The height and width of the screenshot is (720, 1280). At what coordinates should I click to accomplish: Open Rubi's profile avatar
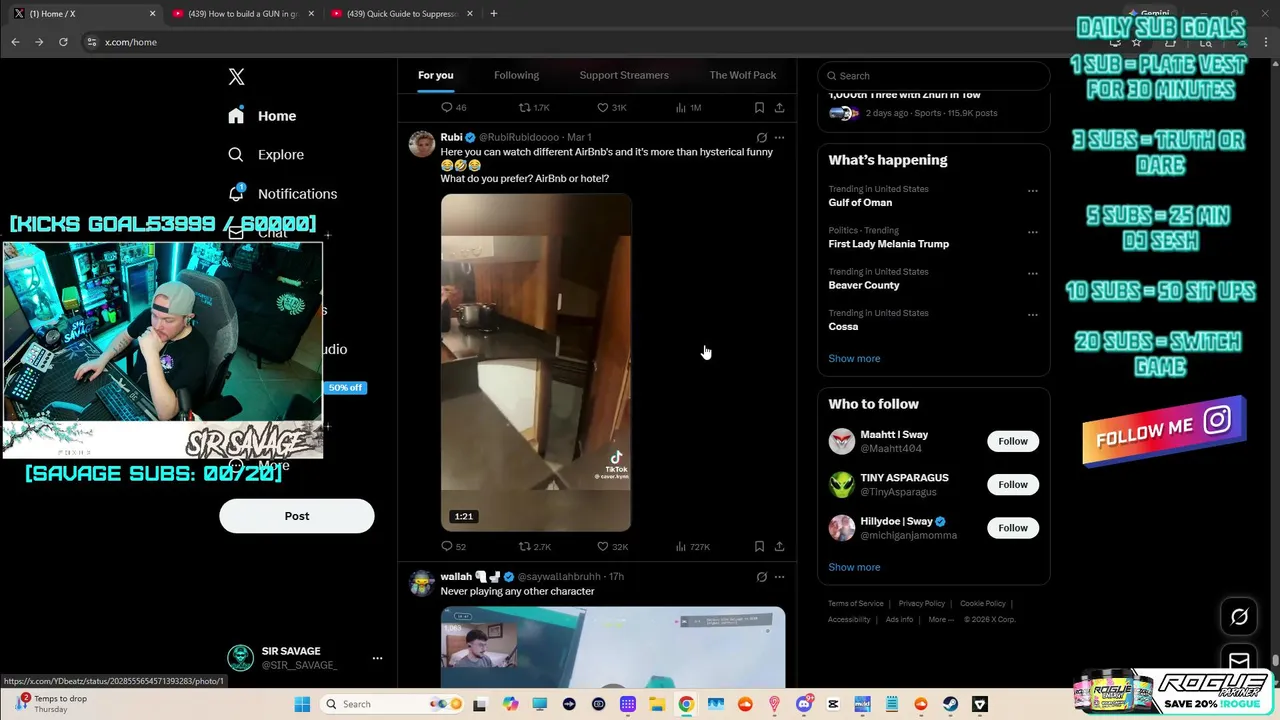click(x=422, y=143)
